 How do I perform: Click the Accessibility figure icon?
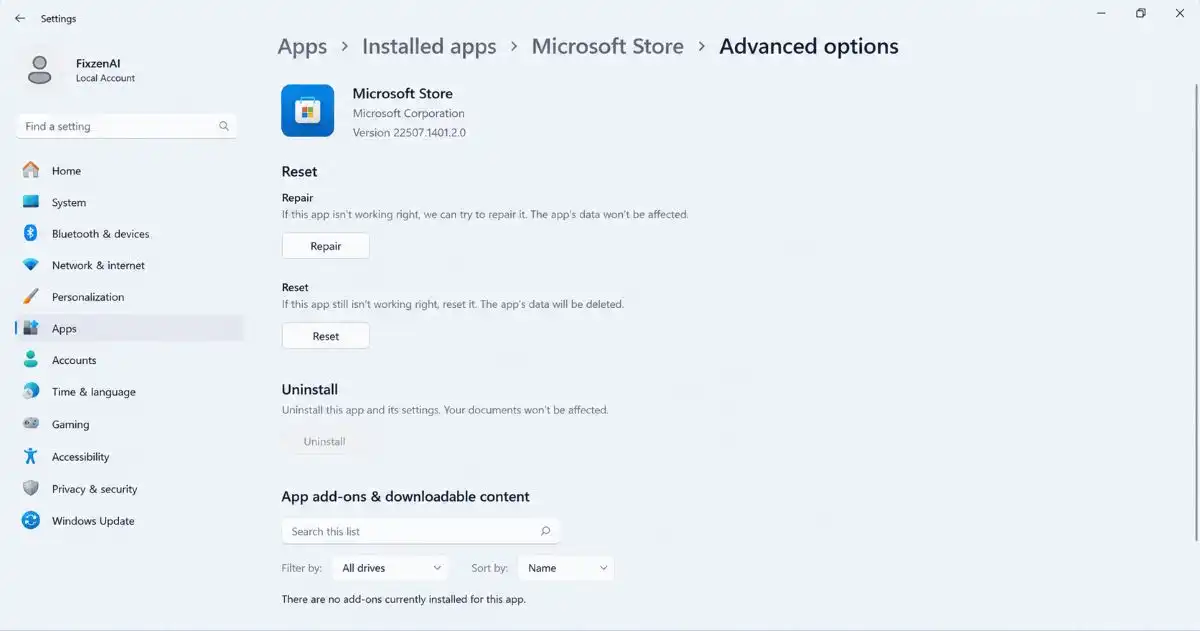[31, 456]
